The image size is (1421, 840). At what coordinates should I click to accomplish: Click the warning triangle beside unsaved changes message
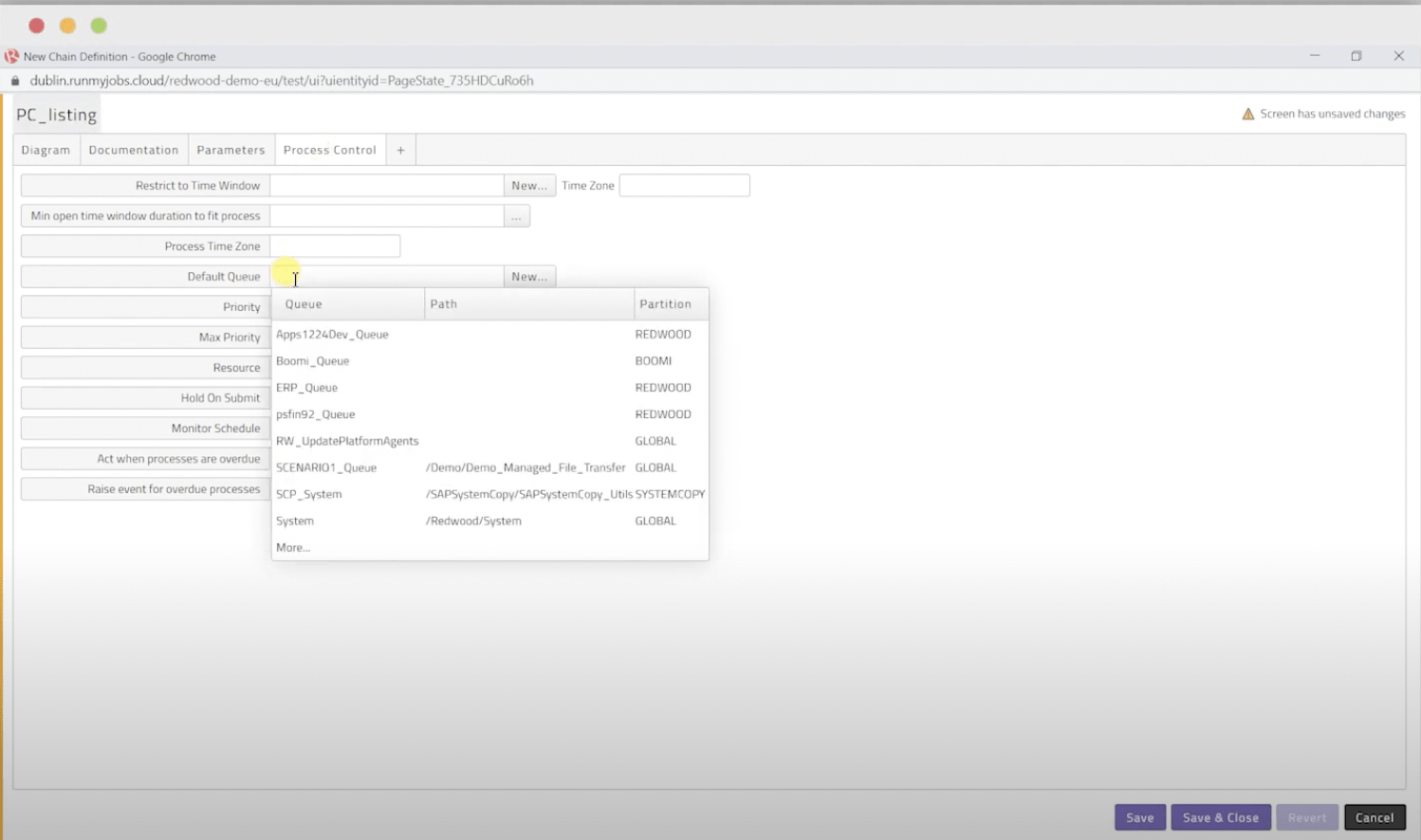pos(1248,113)
